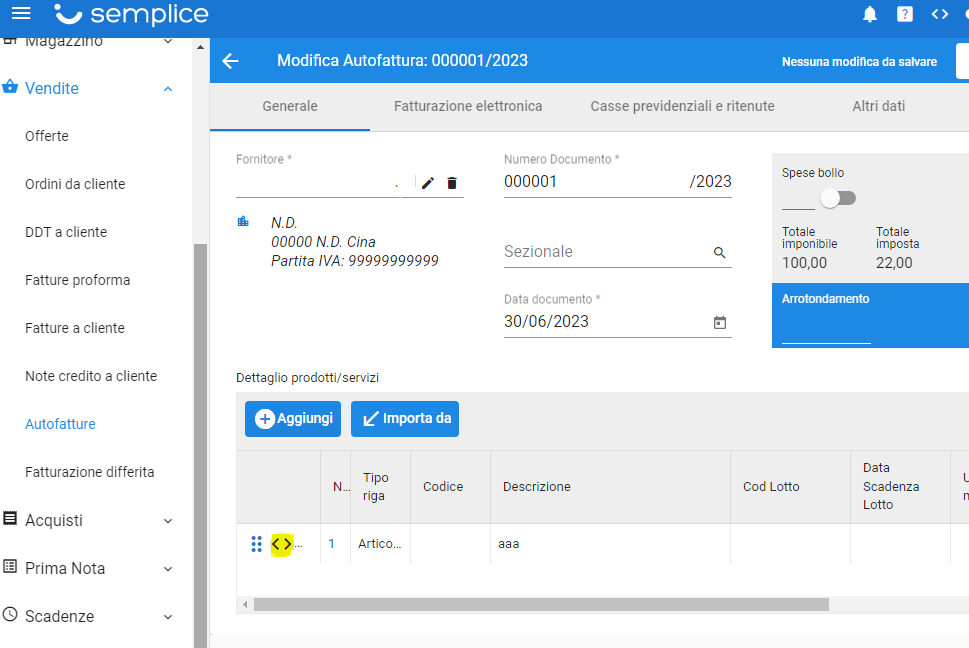Click the Aggiungi button

(x=293, y=419)
